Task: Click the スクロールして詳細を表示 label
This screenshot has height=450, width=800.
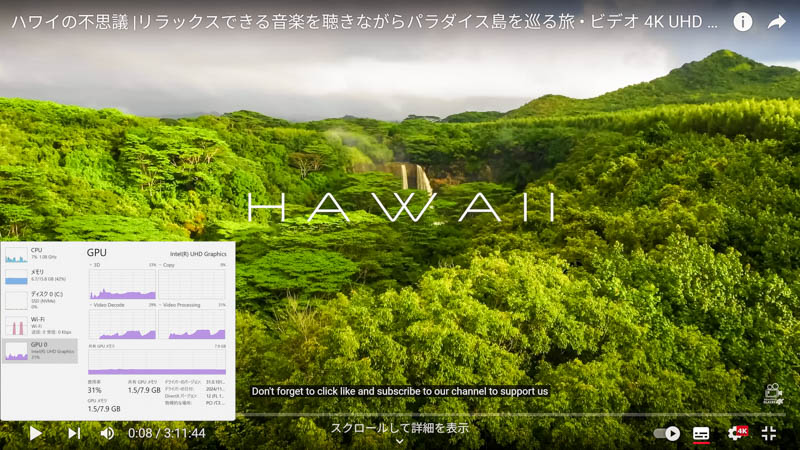Action: click(x=399, y=428)
